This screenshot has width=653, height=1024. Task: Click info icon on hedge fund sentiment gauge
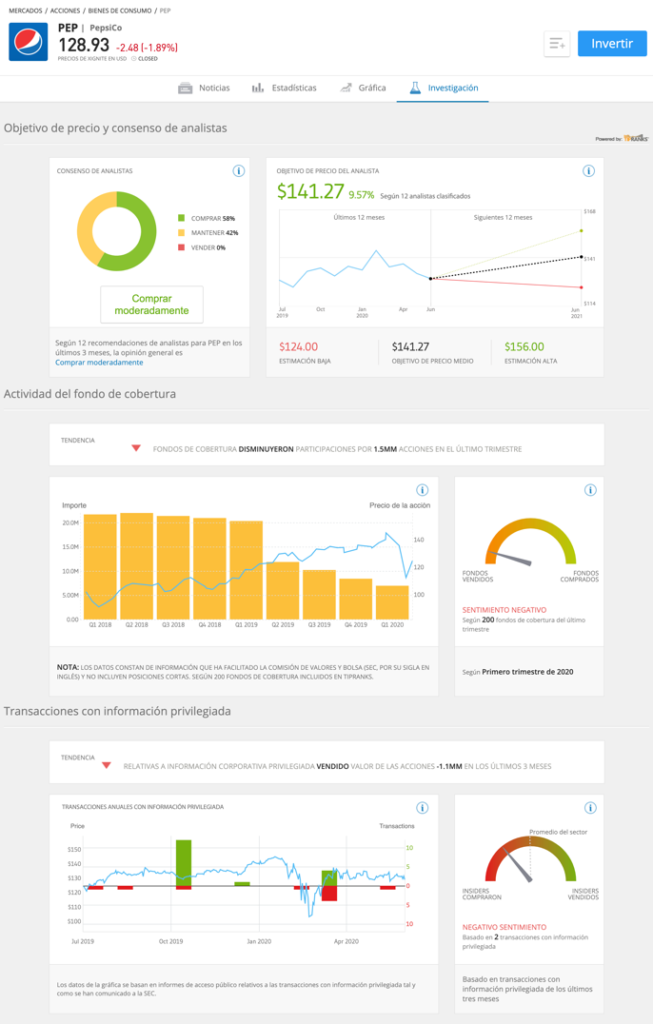(590, 490)
